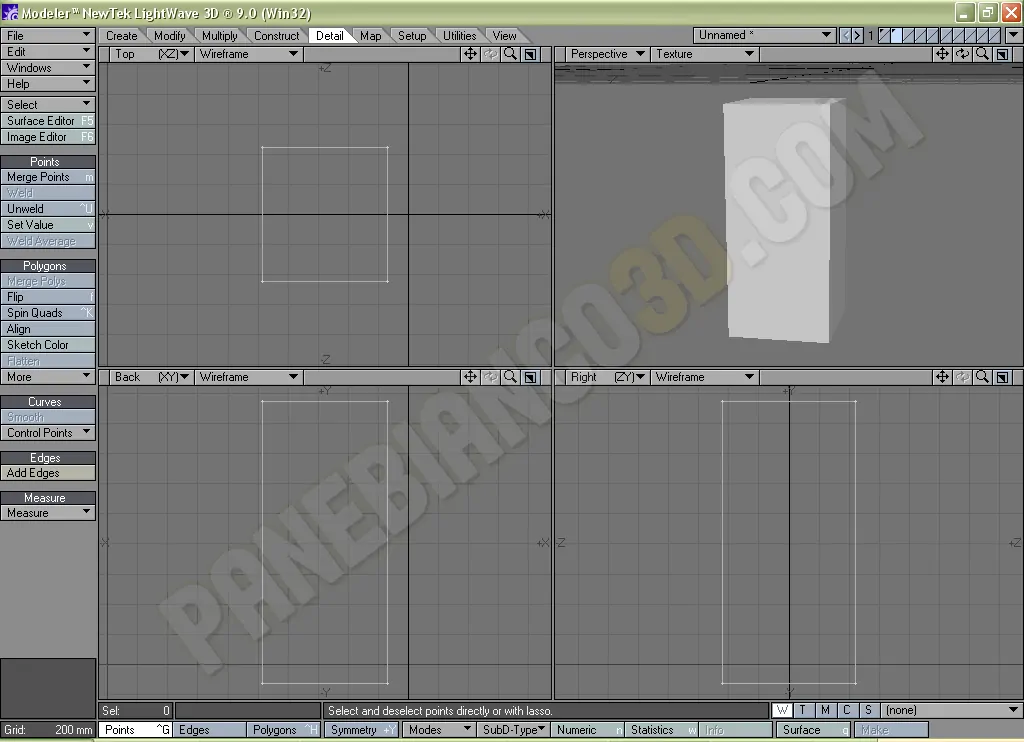
Task: Go to the previous layer bank arrow
Action: (846, 35)
